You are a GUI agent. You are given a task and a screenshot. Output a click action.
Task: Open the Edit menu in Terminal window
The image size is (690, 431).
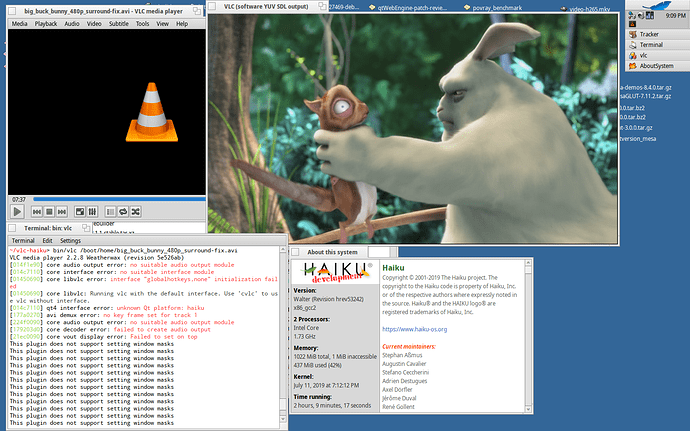[47, 241]
